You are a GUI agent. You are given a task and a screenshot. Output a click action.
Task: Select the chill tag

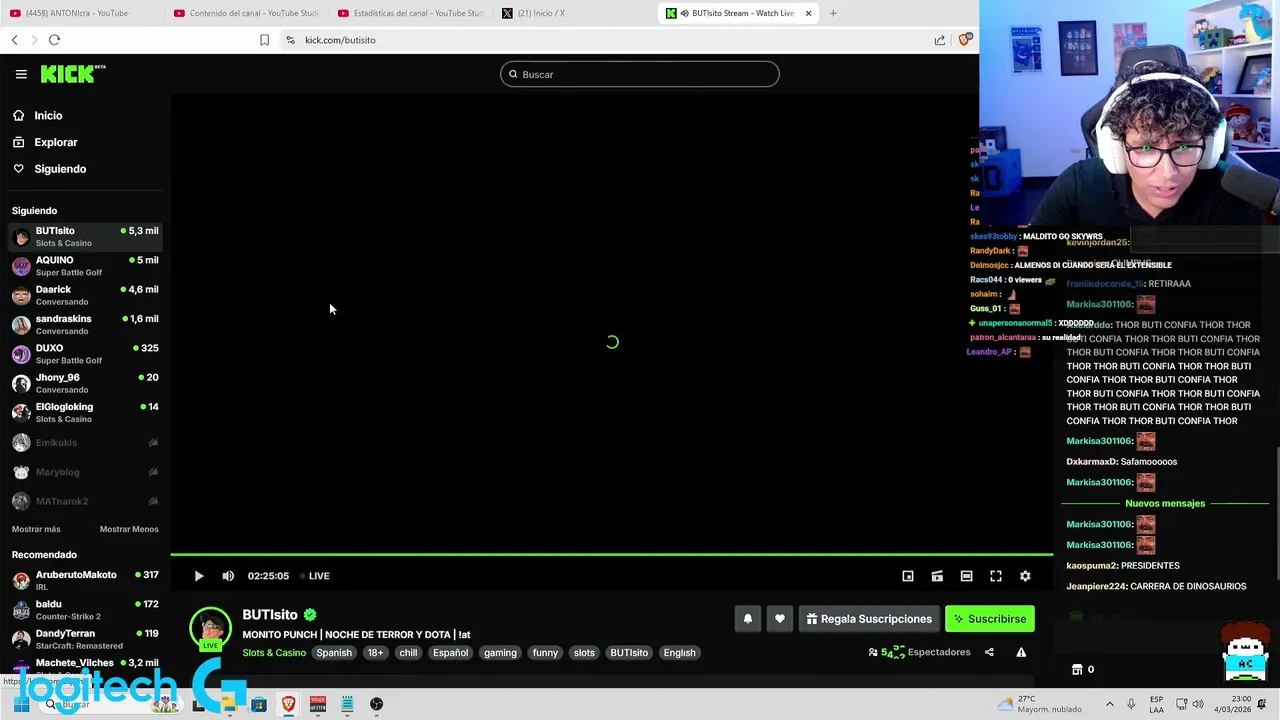pos(408,653)
